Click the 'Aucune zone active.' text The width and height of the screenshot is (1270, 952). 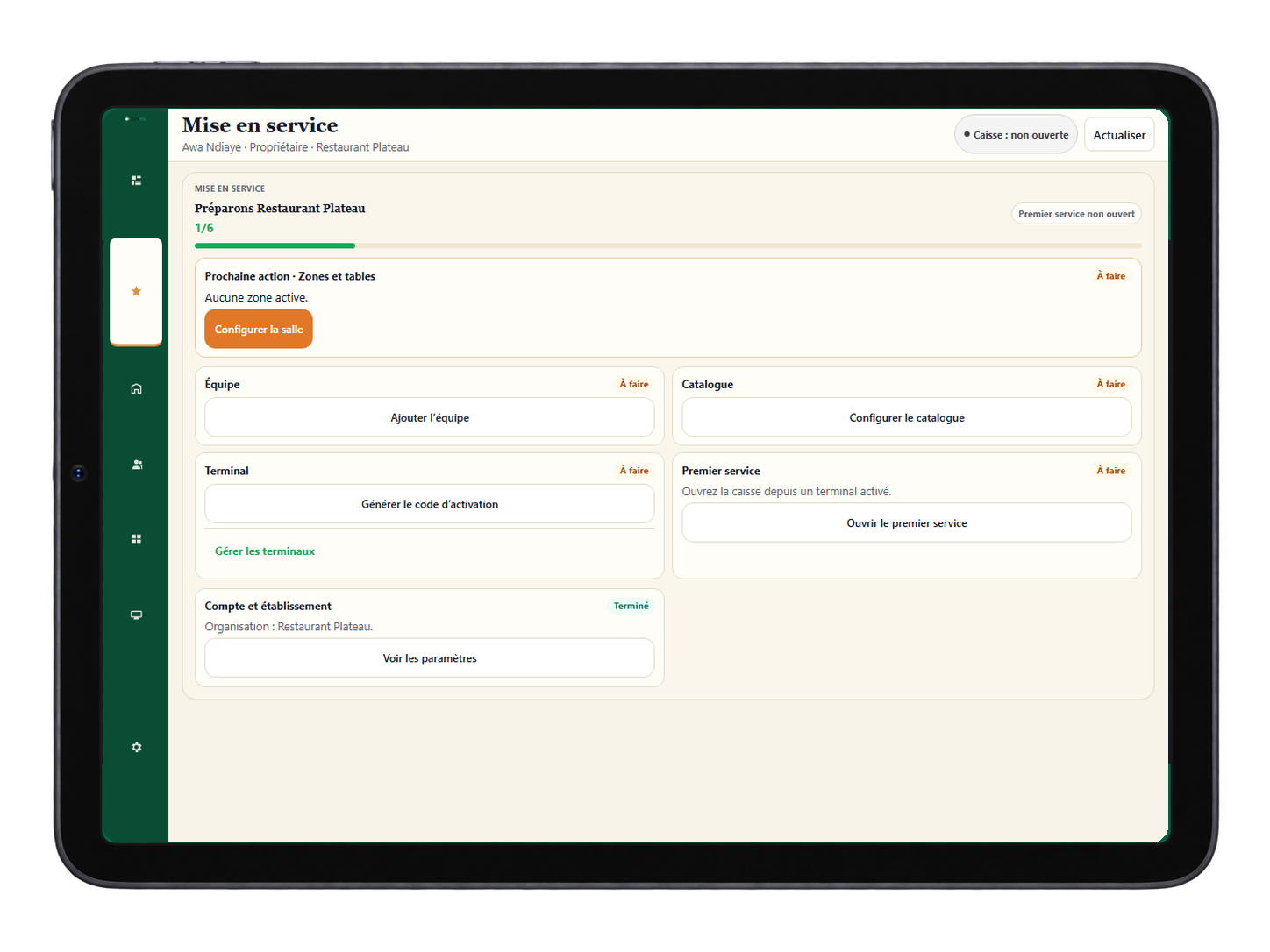point(256,298)
